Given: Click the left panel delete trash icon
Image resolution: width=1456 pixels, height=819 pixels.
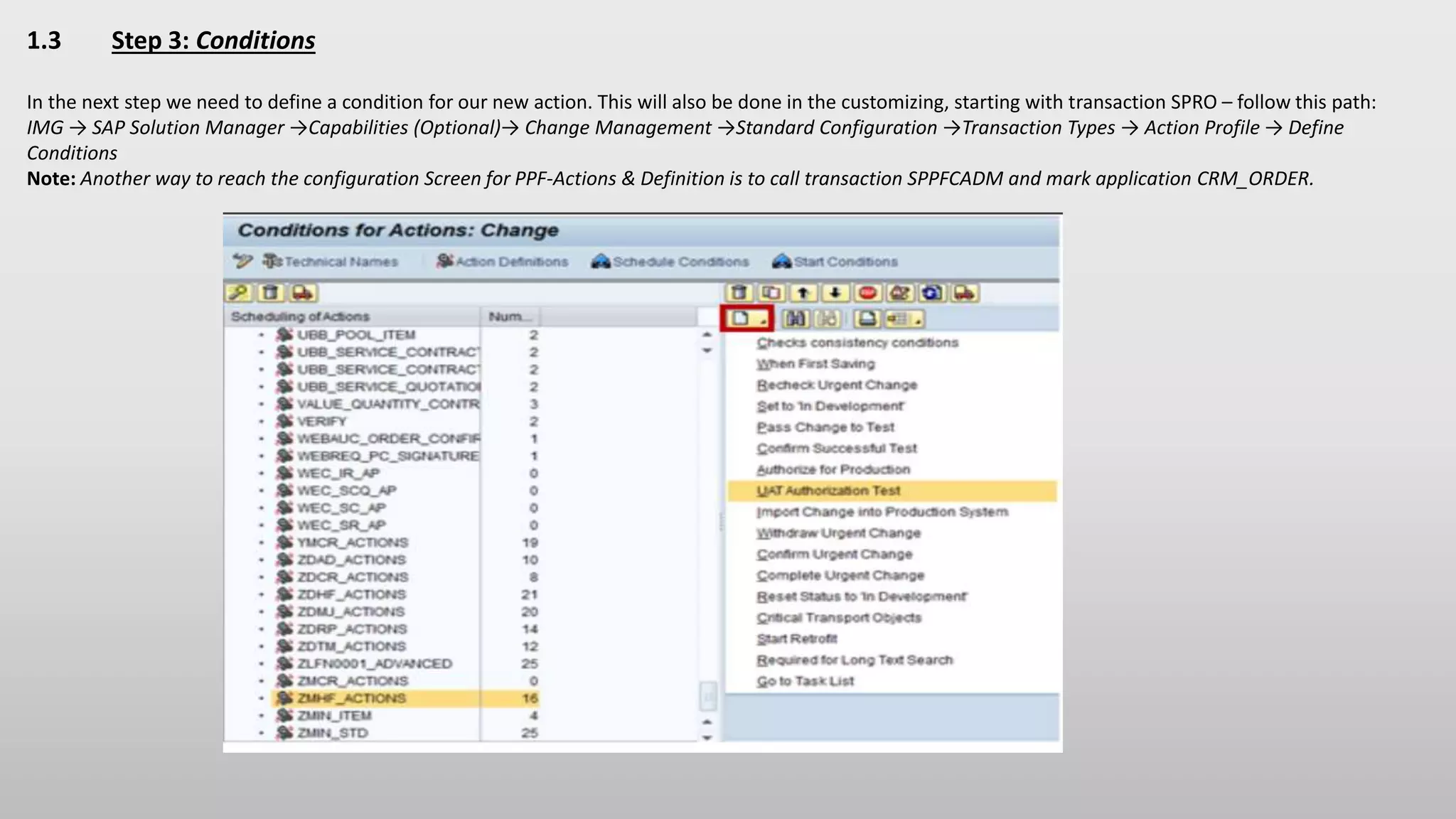Looking at the screenshot, I should tap(271, 293).
